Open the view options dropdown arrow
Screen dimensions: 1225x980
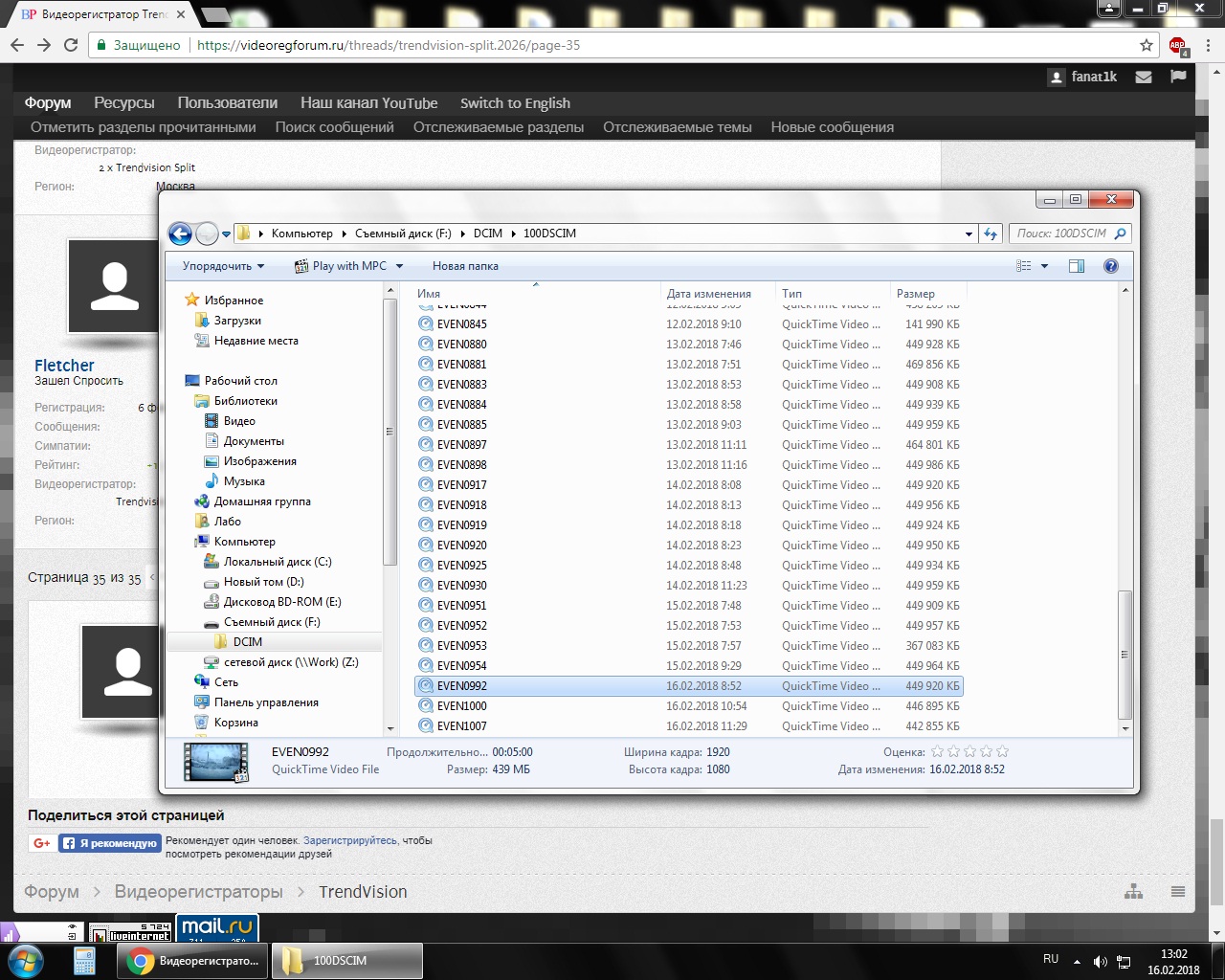click(1044, 266)
